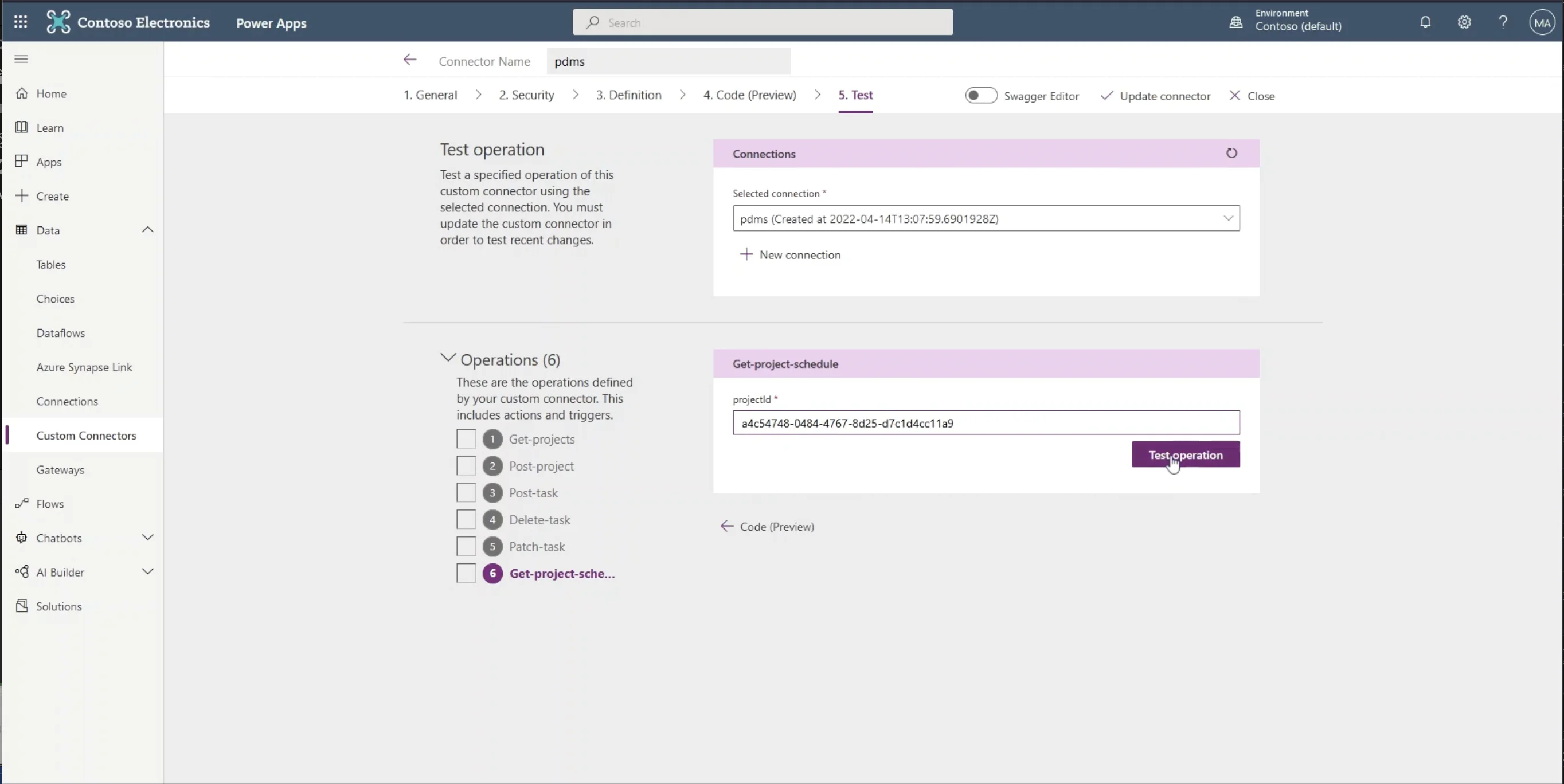
Task: Collapse the Operations (6) section
Action: tap(447, 359)
